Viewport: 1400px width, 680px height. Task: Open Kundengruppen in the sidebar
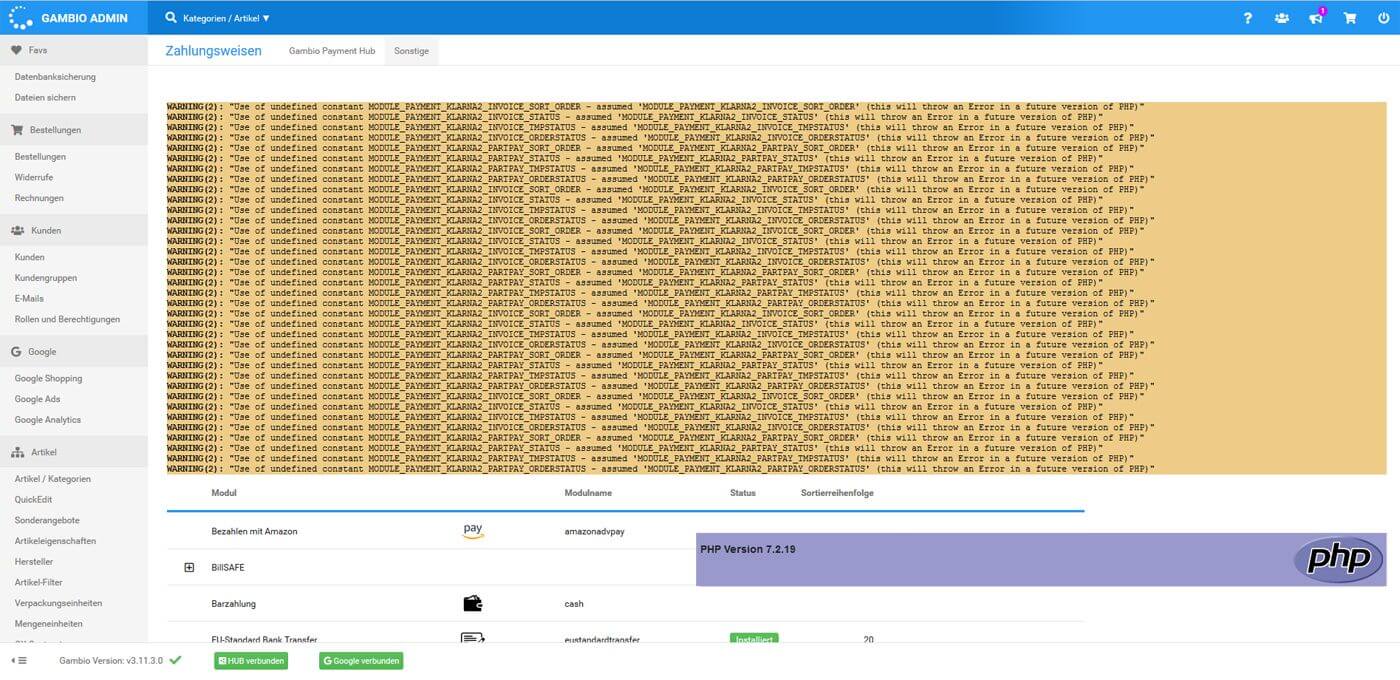[x=45, y=278]
